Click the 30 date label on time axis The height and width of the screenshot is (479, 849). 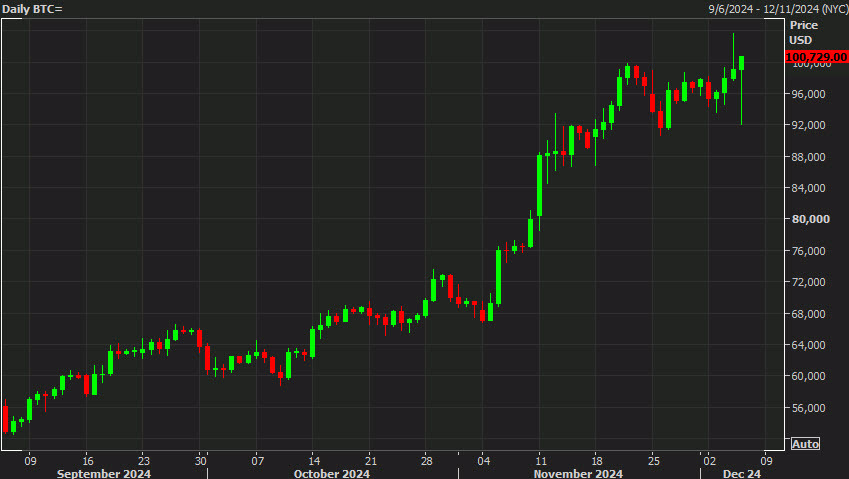(201, 461)
